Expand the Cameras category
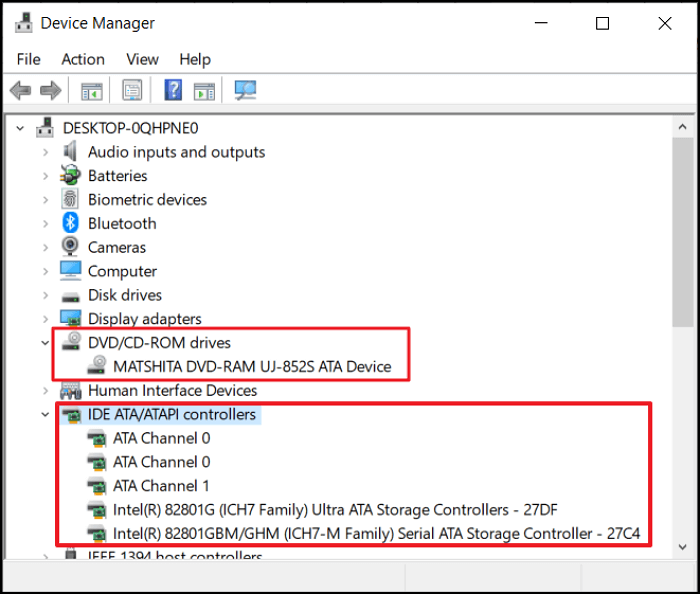Image resolution: width=700 pixels, height=594 pixels. coord(46,247)
